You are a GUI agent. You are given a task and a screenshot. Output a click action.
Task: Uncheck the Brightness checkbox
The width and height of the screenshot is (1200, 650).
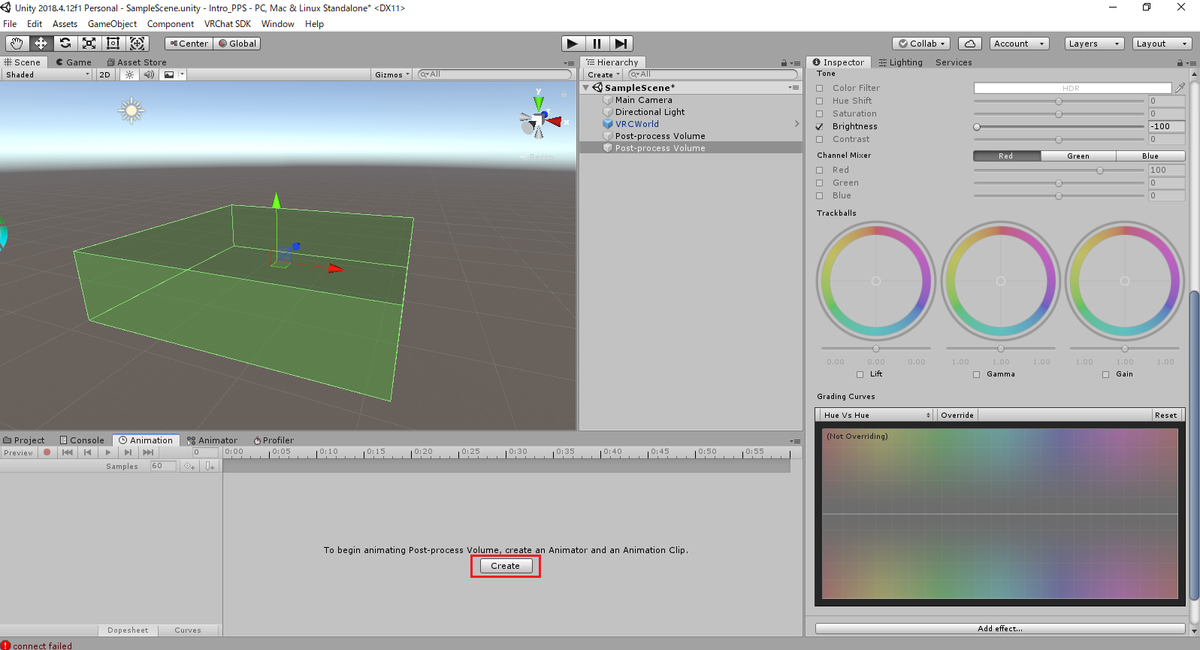tap(821, 127)
